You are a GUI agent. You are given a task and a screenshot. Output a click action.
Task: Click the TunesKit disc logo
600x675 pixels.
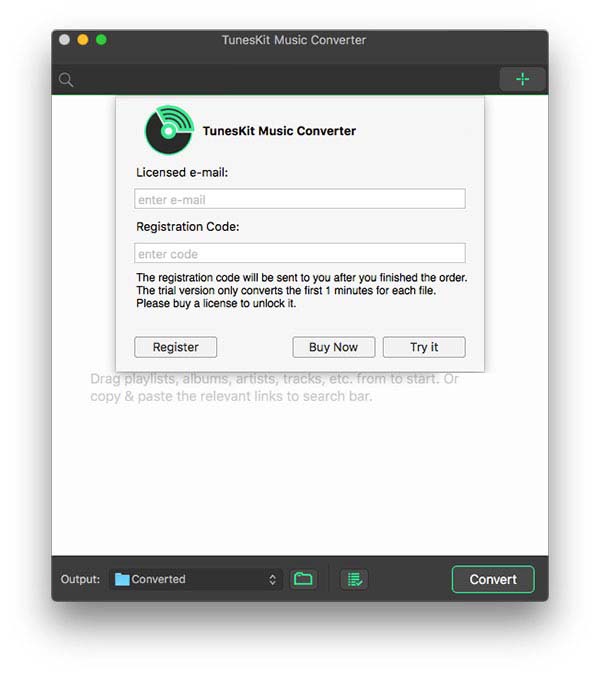point(169,130)
